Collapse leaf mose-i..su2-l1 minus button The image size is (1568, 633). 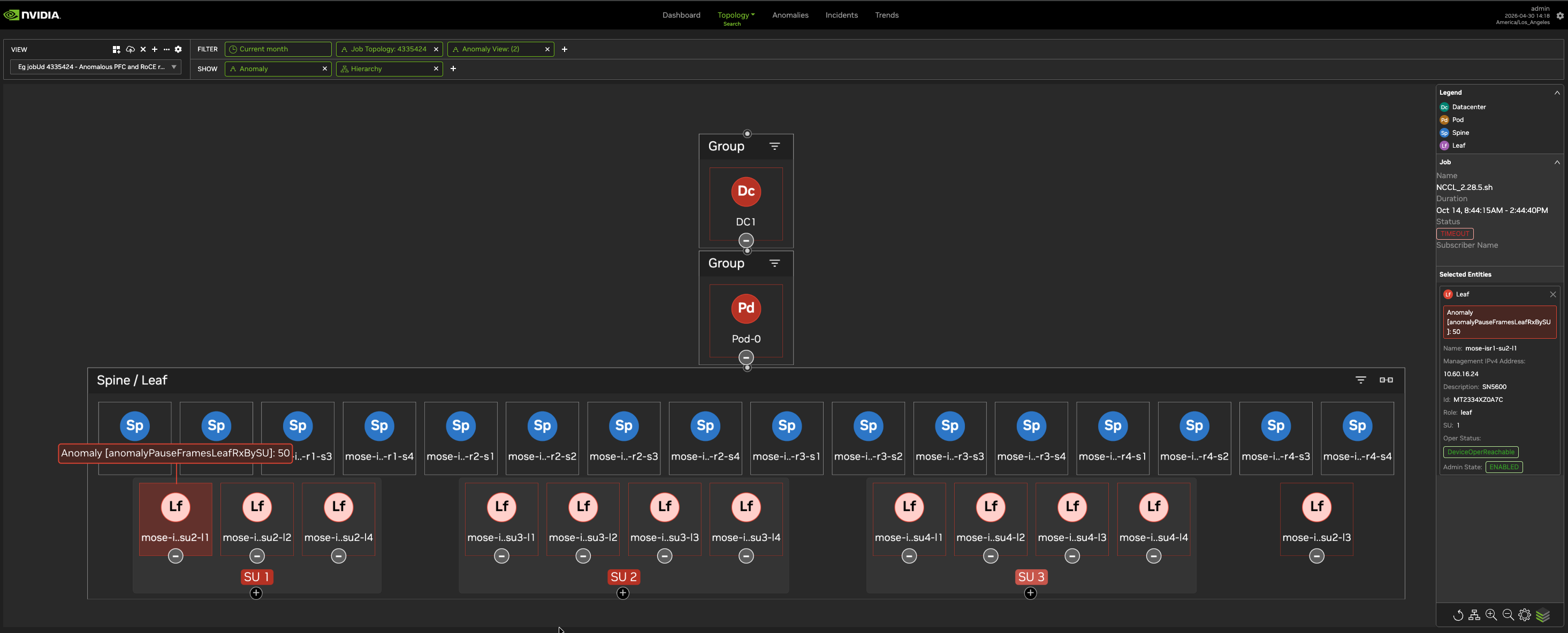click(x=176, y=556)
